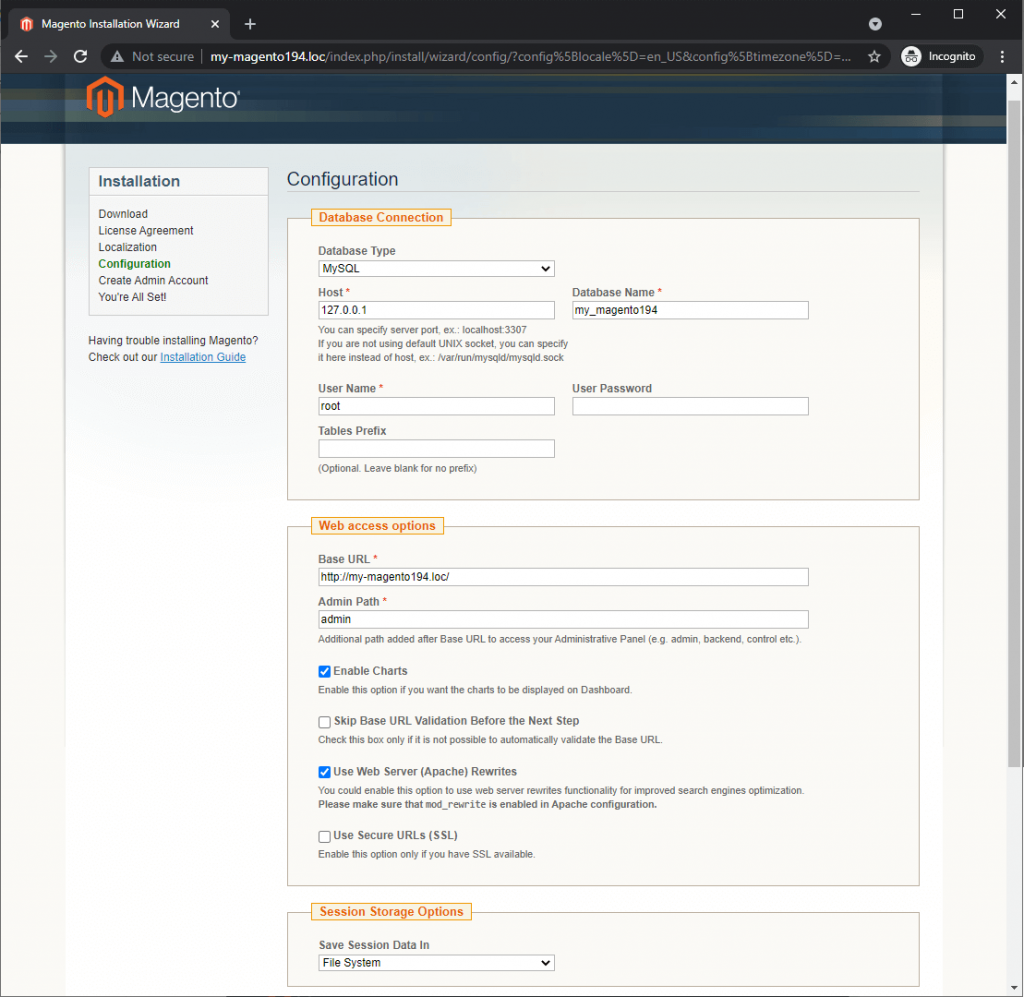Open Chrome three-dot menu
1024x997 pixels.
[x=1002, y=57]
